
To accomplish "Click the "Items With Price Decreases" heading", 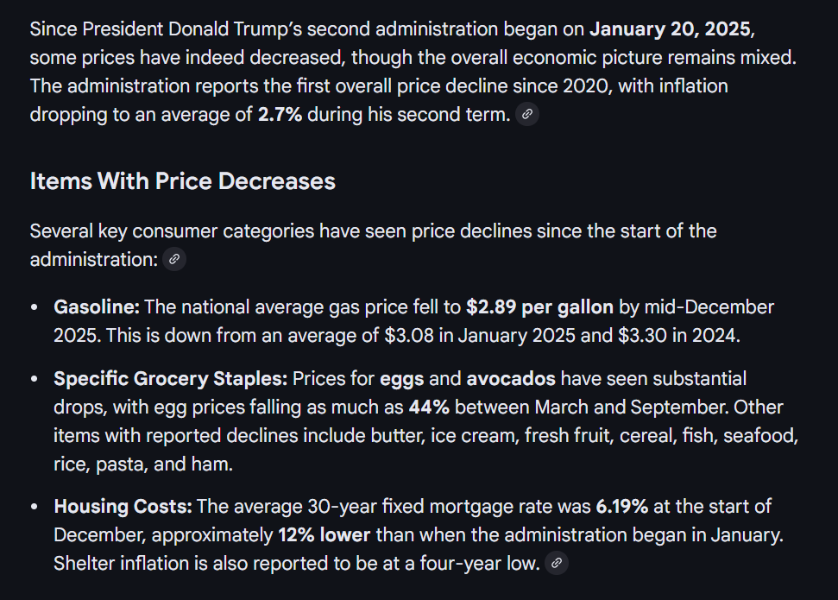I will click(x=182, y=181).
